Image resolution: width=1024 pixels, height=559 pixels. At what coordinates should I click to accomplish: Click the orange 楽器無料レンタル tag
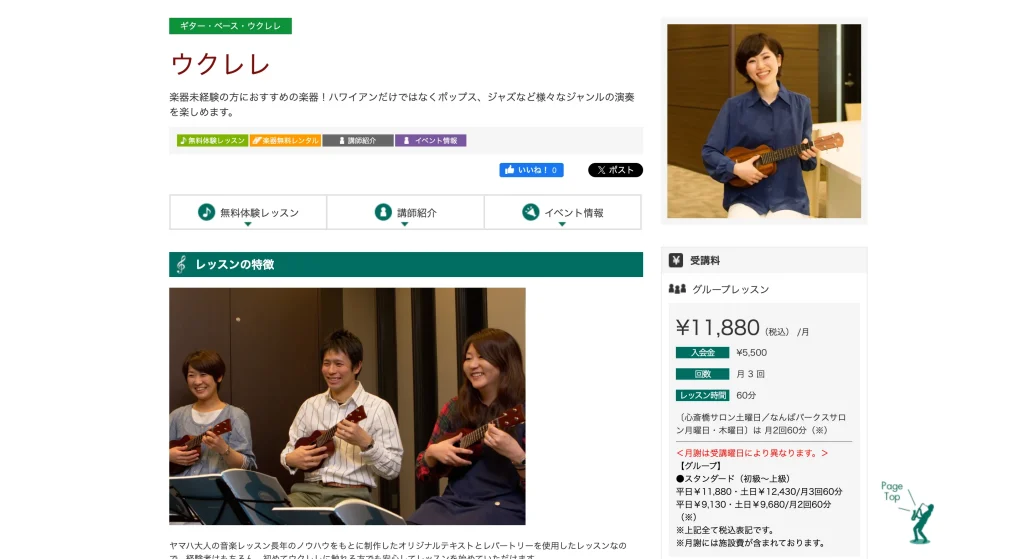pos(285,140)
